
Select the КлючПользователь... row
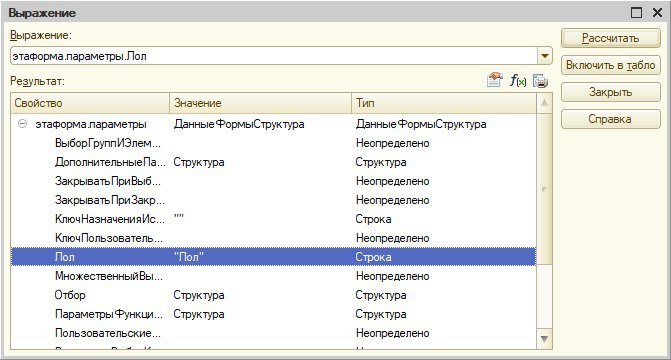pos(273,238)
